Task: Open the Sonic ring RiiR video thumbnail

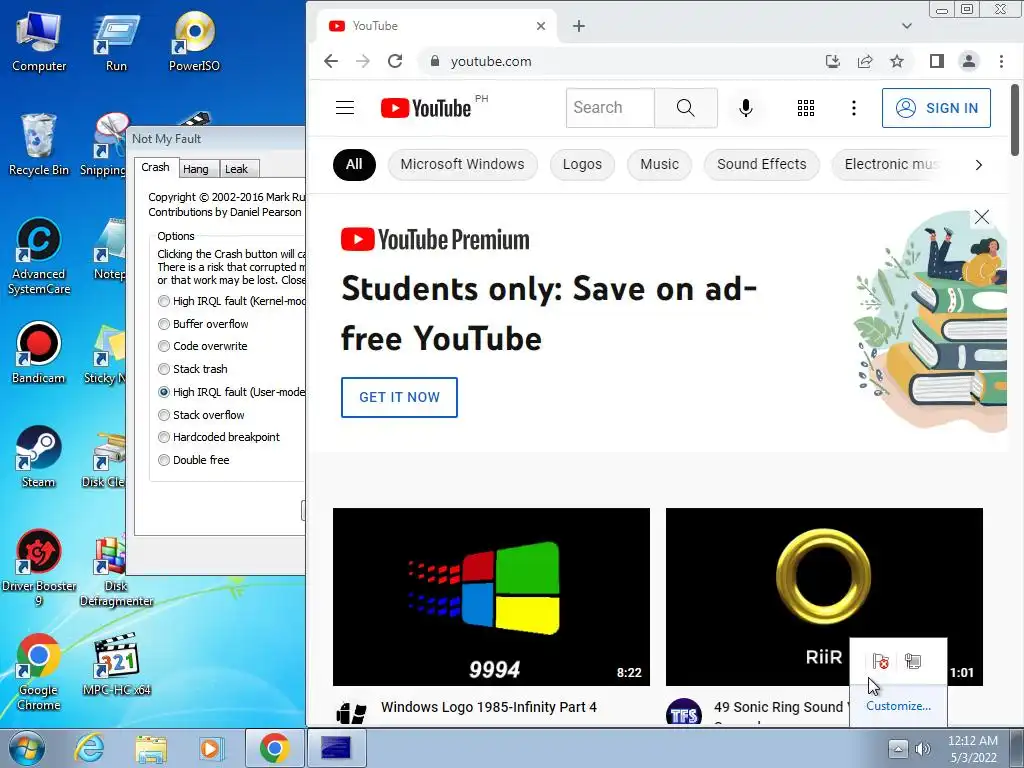Action: click(824, 597)
